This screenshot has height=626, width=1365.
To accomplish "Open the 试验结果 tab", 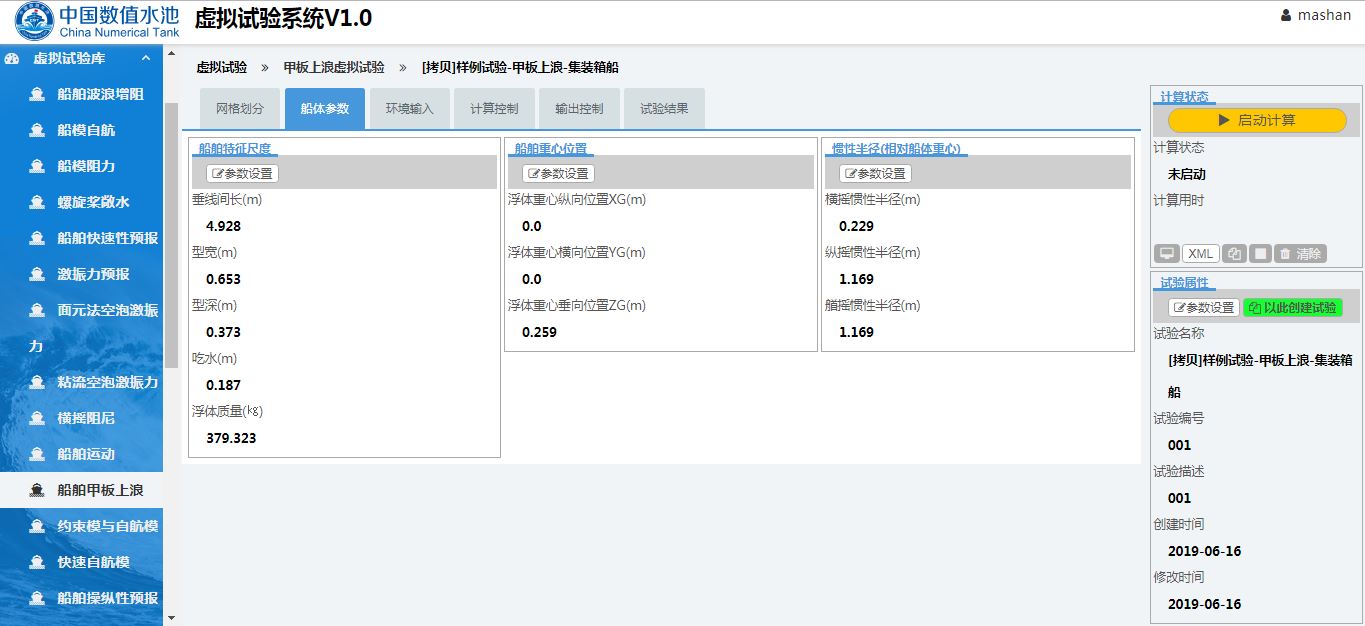I will [x=664, y=108].
